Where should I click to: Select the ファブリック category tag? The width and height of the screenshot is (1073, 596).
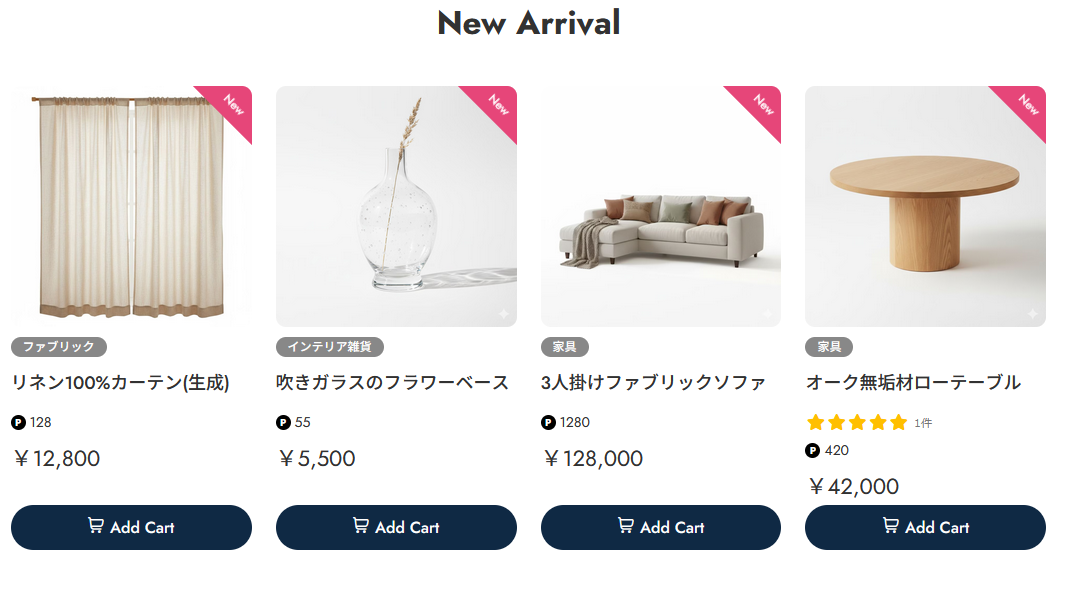(59, 347)
